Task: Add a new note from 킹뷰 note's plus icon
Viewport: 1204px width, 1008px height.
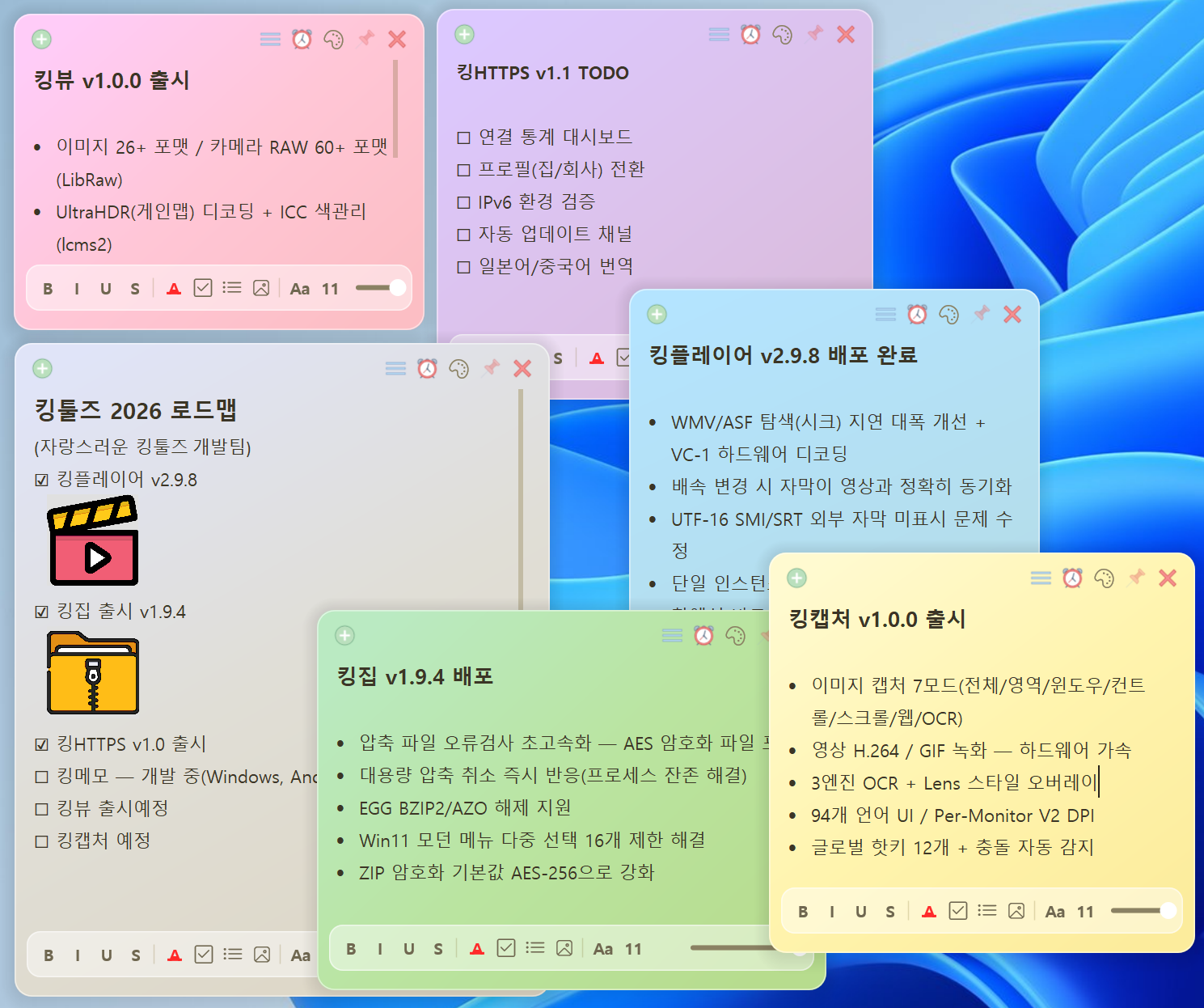Action: [42, 39]
